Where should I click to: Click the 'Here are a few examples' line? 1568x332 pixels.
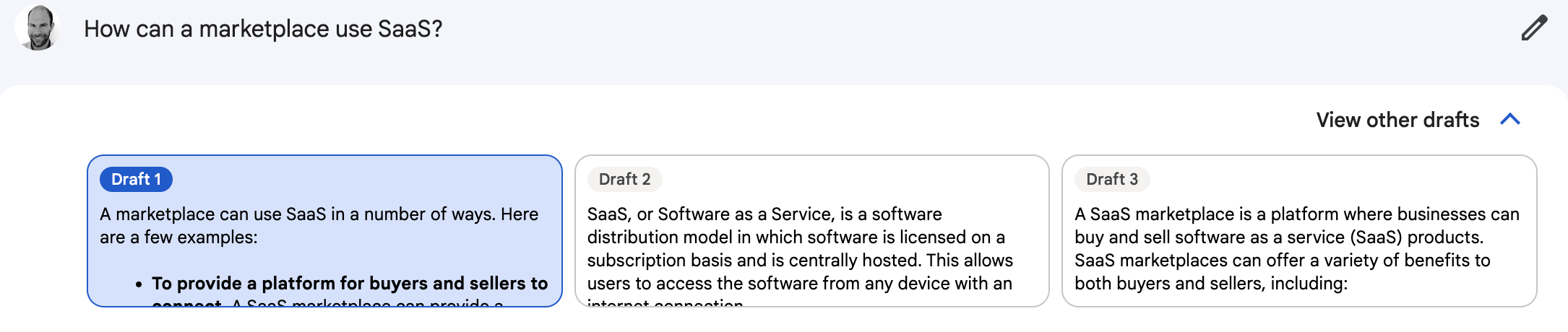tap(178, 237)
